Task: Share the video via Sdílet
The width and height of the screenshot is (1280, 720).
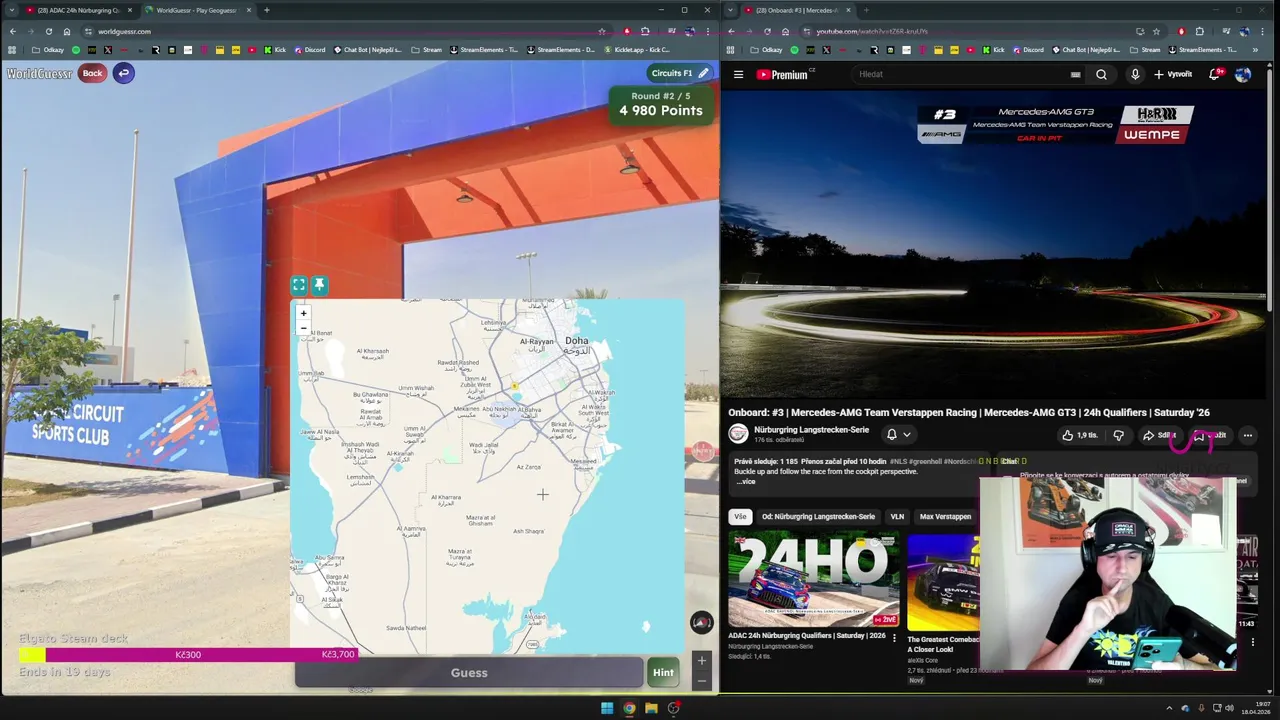Action: (x=1160, y=435)
